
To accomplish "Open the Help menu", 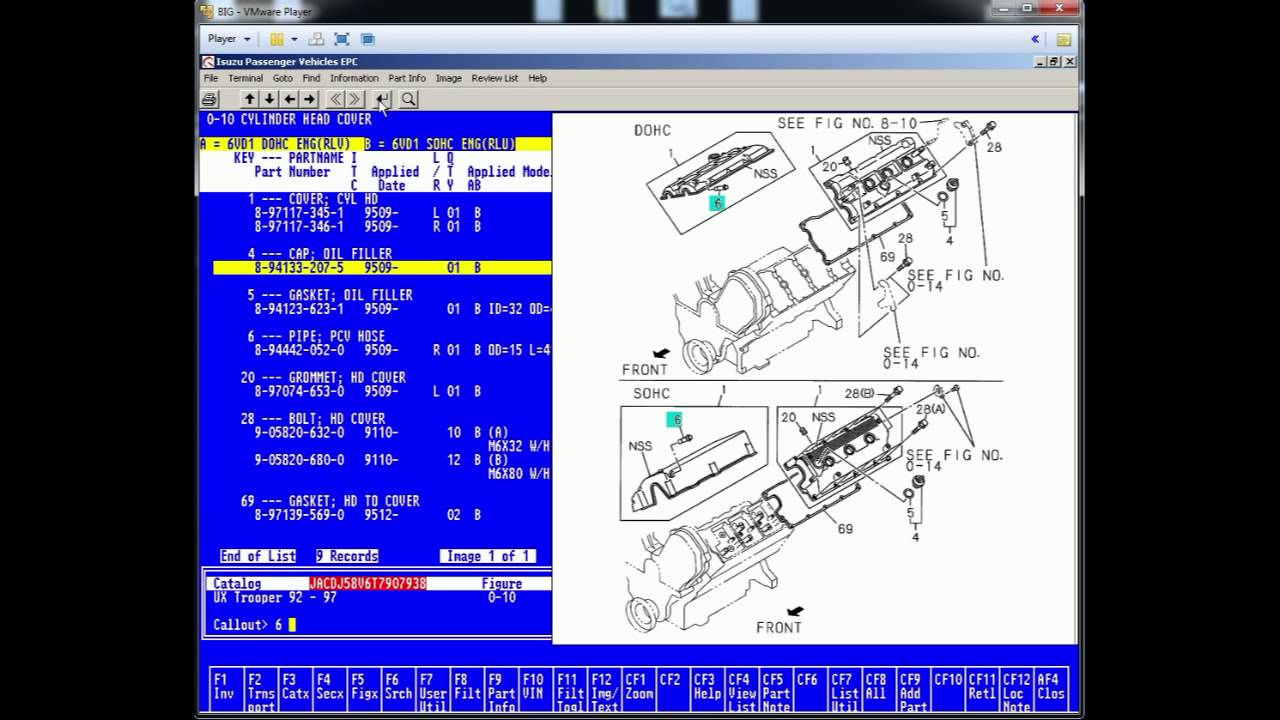I will (x=537, y=78).
